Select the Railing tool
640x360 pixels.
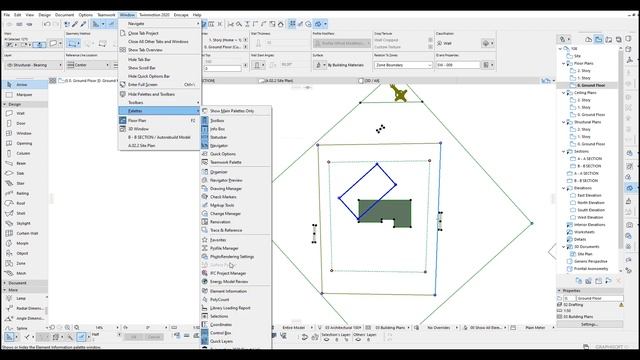pyautogui.click(x=24, y=193)
